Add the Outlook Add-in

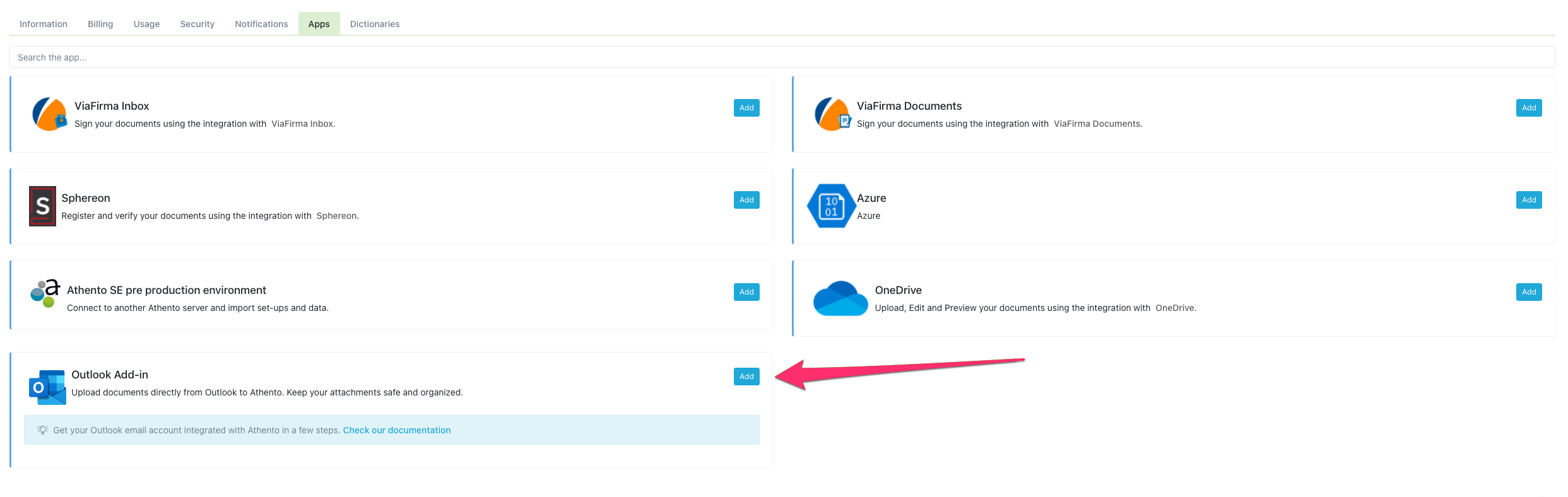[746, 377]
